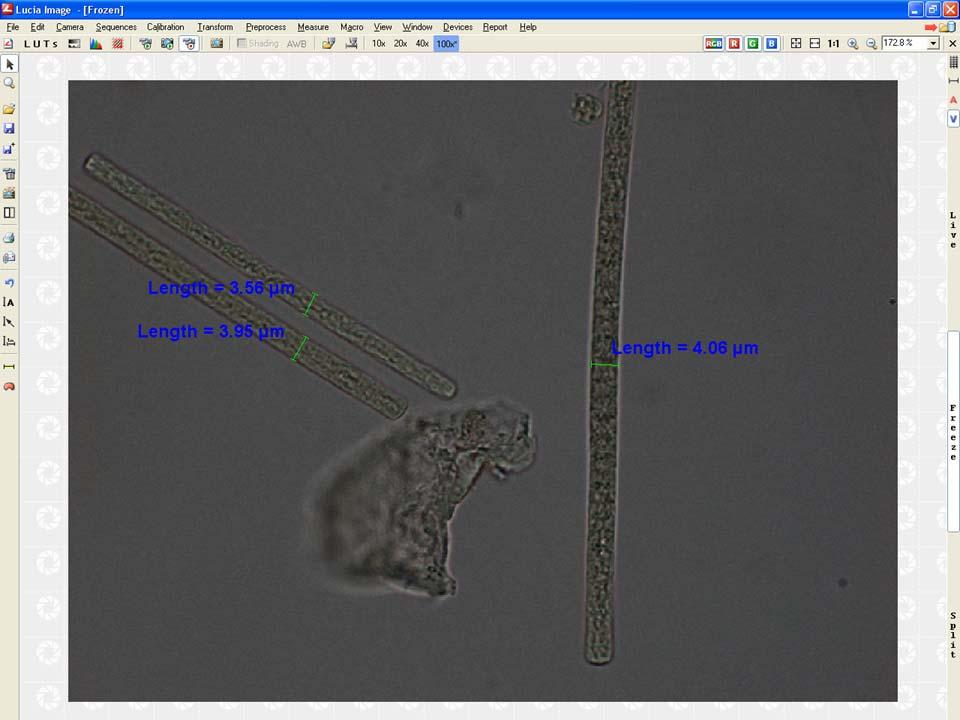Screen dimensions: 960x720
Task: Toggle the blue B channel
Action: point(771,43)
